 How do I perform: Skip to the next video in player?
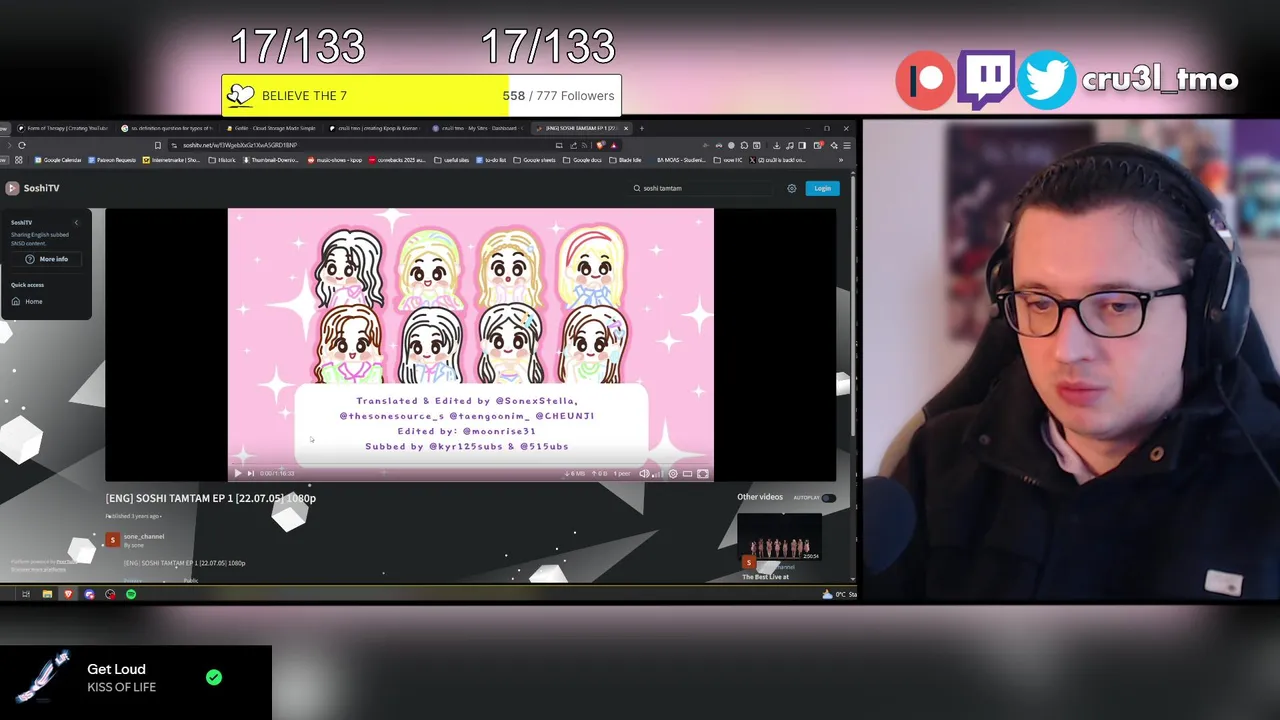tap(250, 473)
